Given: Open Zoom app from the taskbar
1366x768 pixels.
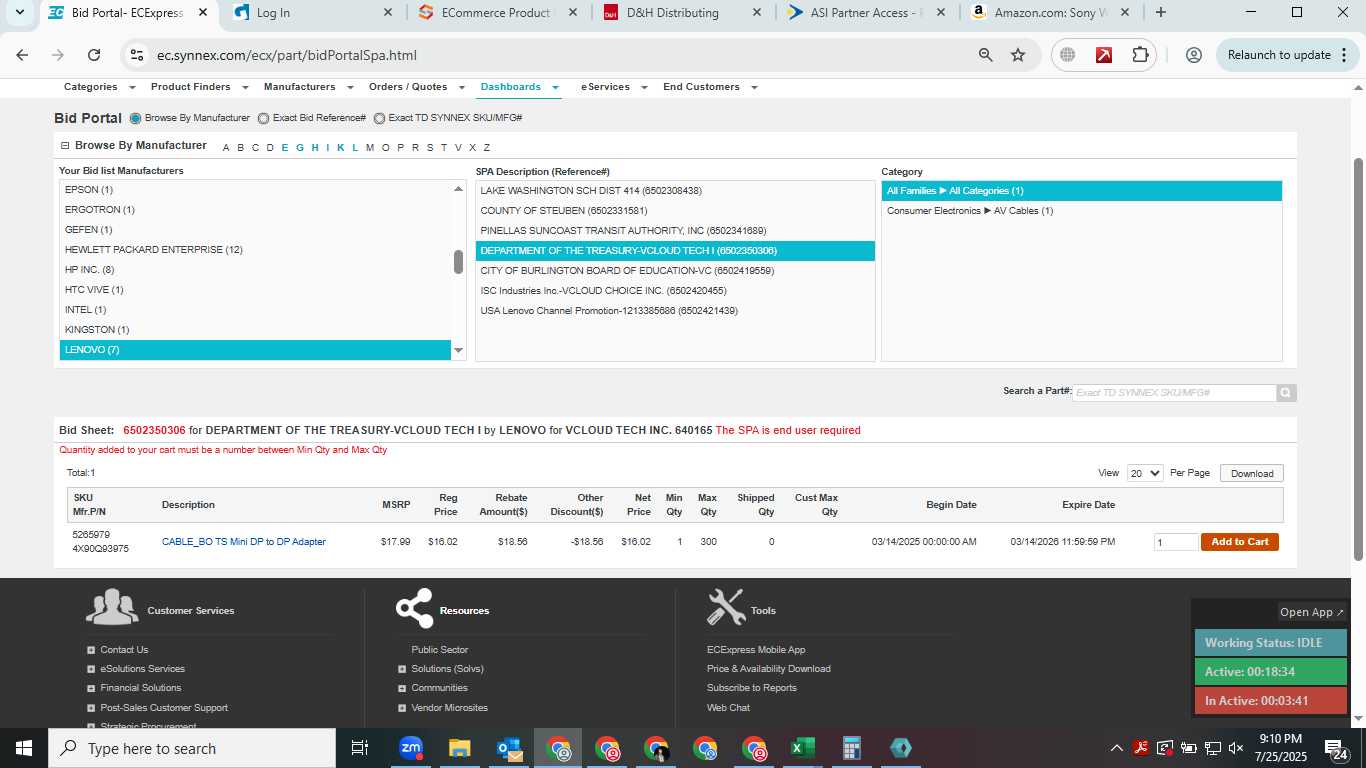Looking at the screenshot, I should [x=410, y=748].
